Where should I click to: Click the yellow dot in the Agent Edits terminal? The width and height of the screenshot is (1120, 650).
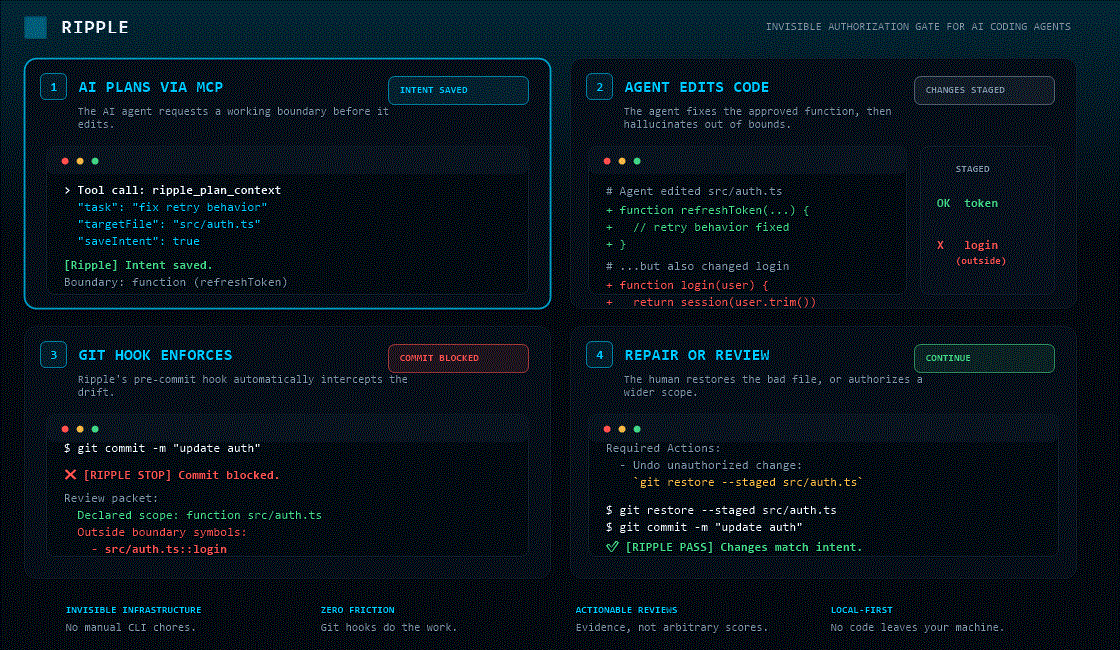pyautogui.click(x=622, y=161)
